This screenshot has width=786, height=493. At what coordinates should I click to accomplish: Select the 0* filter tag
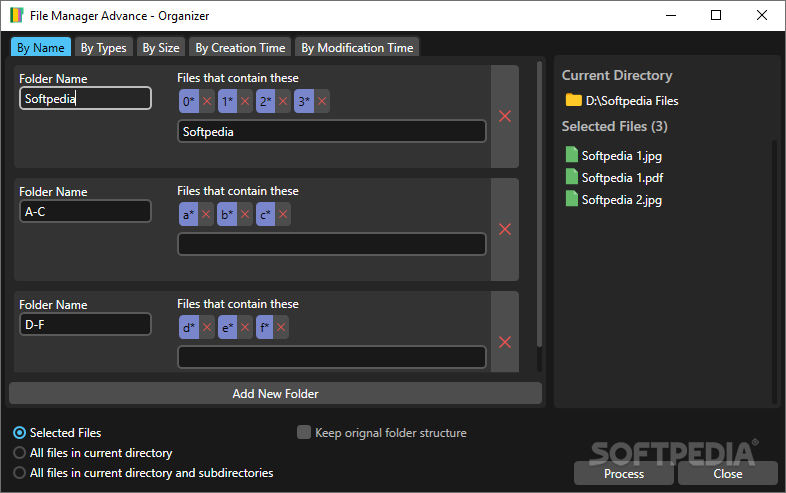click(x=189, y=101)
